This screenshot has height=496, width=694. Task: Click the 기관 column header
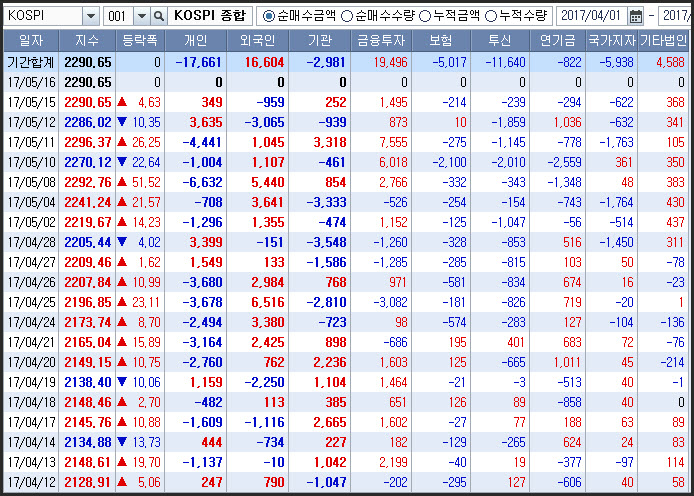(x=320, y=41)
